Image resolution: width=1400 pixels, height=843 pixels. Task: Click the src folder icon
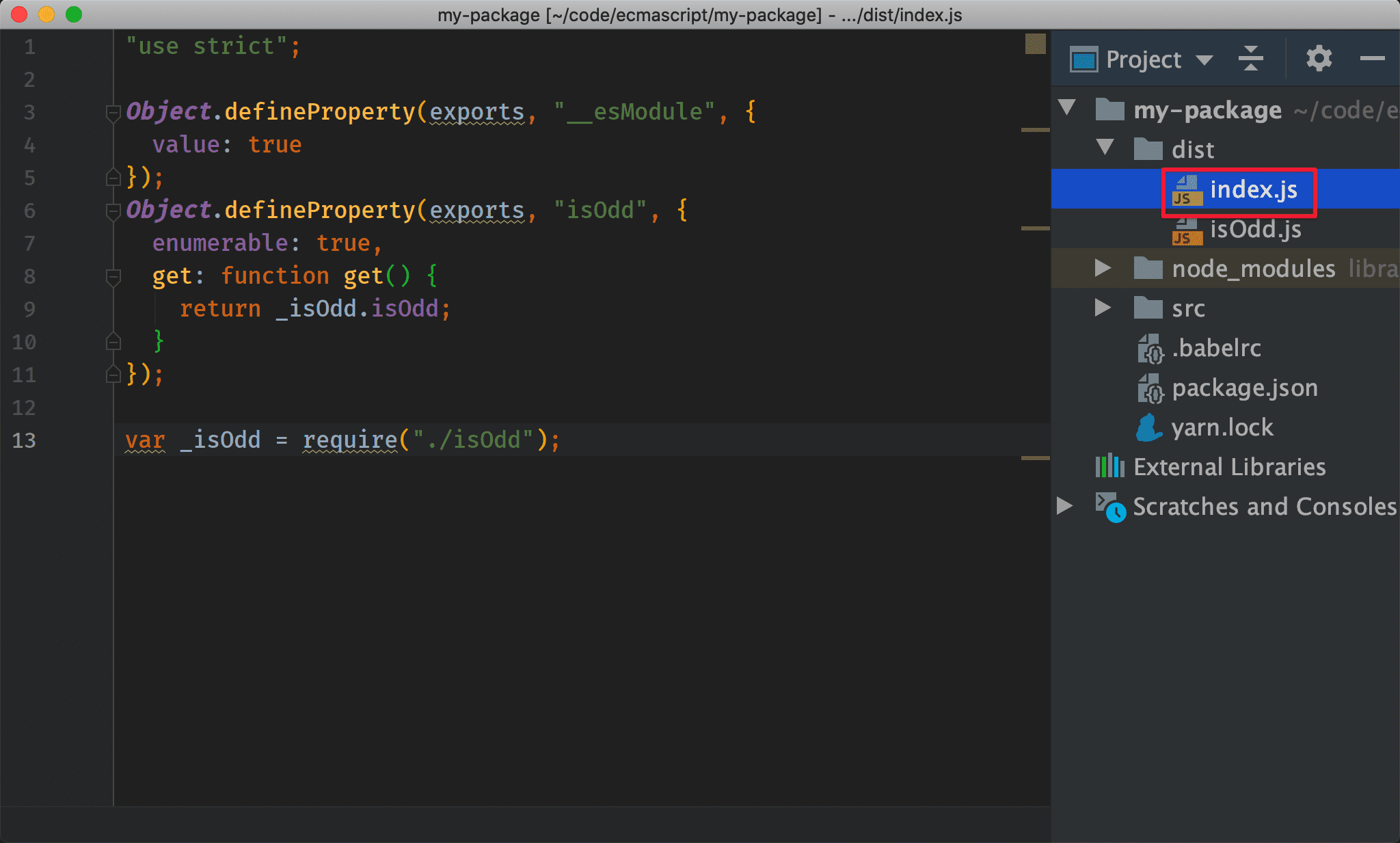(1148, 308)
